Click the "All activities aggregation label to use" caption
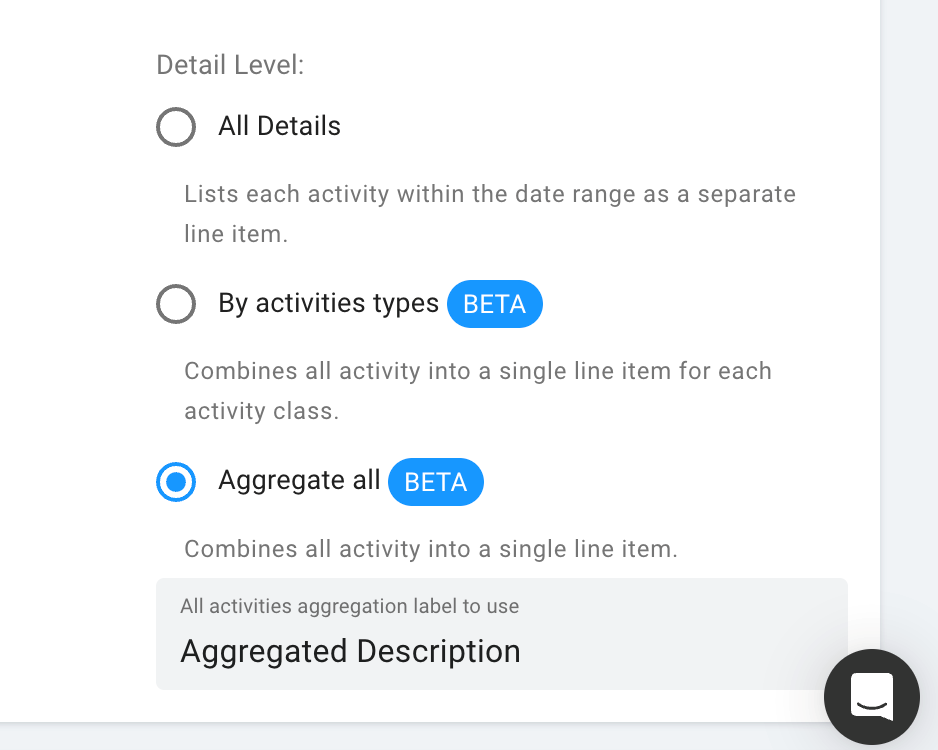 349,606
